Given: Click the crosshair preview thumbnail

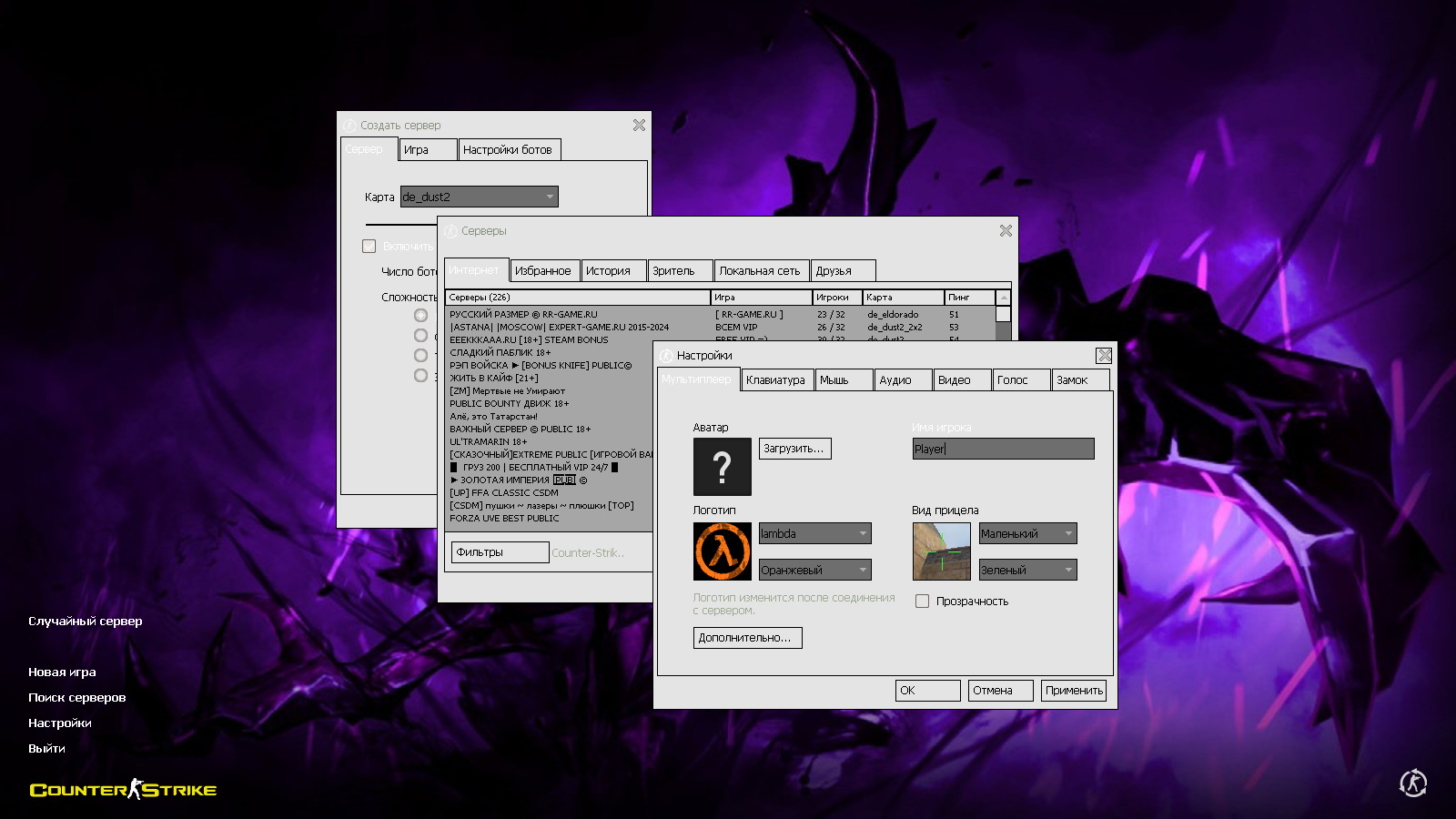Looking at the screenshot, I should [941, 551].
